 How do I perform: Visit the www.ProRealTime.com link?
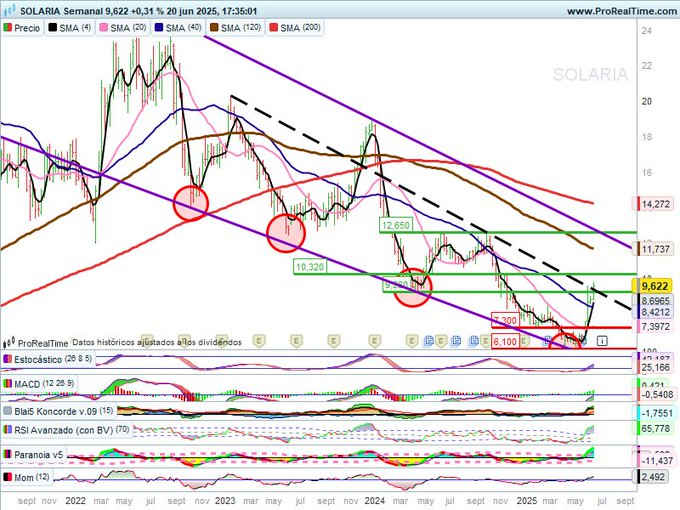(622, 11)
